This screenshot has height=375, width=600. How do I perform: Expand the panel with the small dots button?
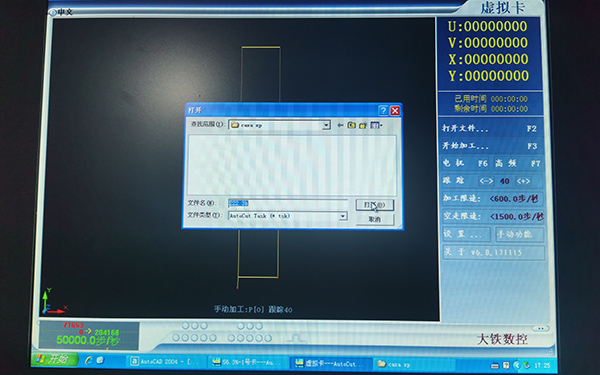[540, 328]
